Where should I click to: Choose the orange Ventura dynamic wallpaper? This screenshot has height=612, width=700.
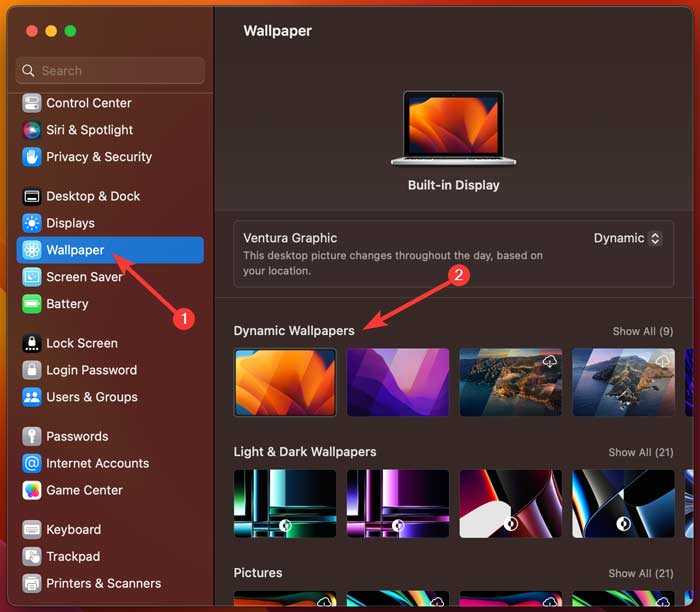pos(285,382)
